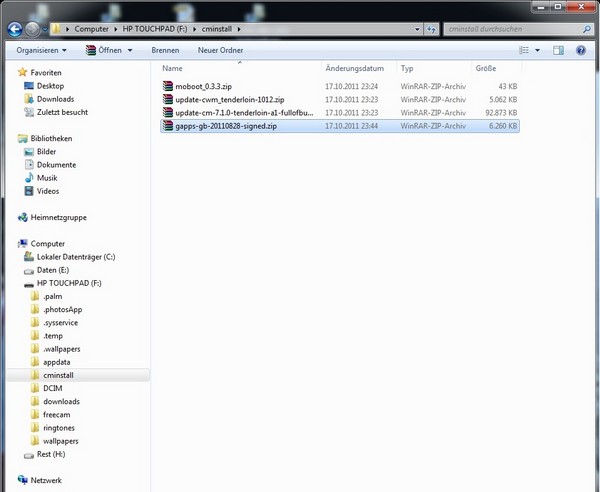Select HP TOUCHPAD (F:) in the tree
600x492 pixels.
coord(69,283)
